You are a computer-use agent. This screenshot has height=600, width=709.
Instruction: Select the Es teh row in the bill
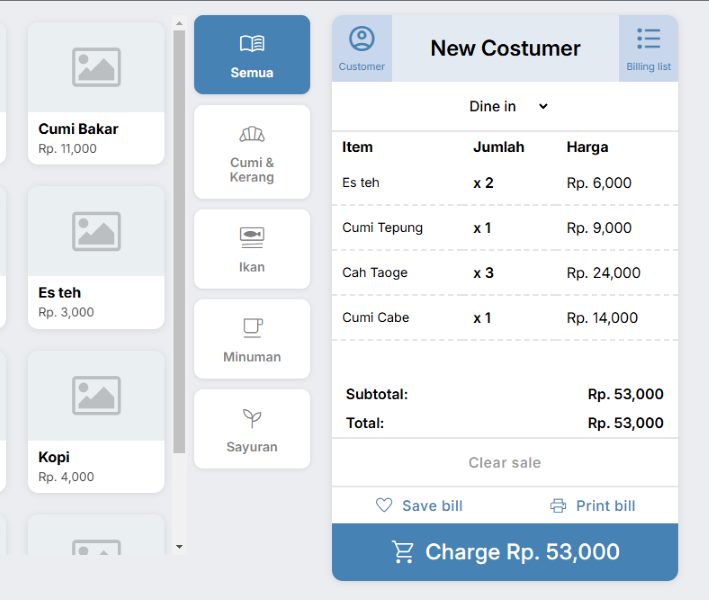click(505, 183)
